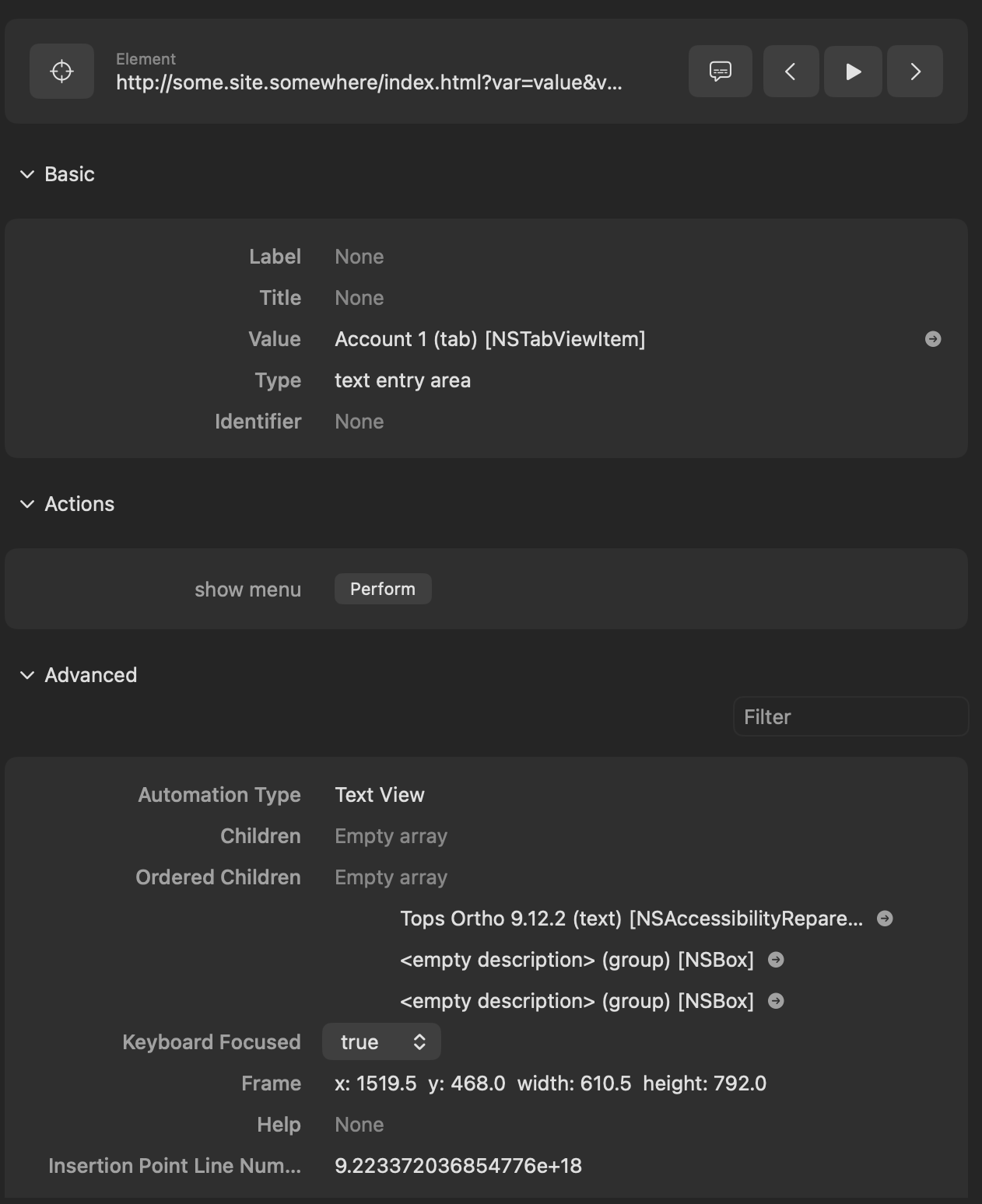Click the Insertion Point Line Number value
This screenshot has width=982, height=1204.
pyautogui.click(x=458, y=1166)
